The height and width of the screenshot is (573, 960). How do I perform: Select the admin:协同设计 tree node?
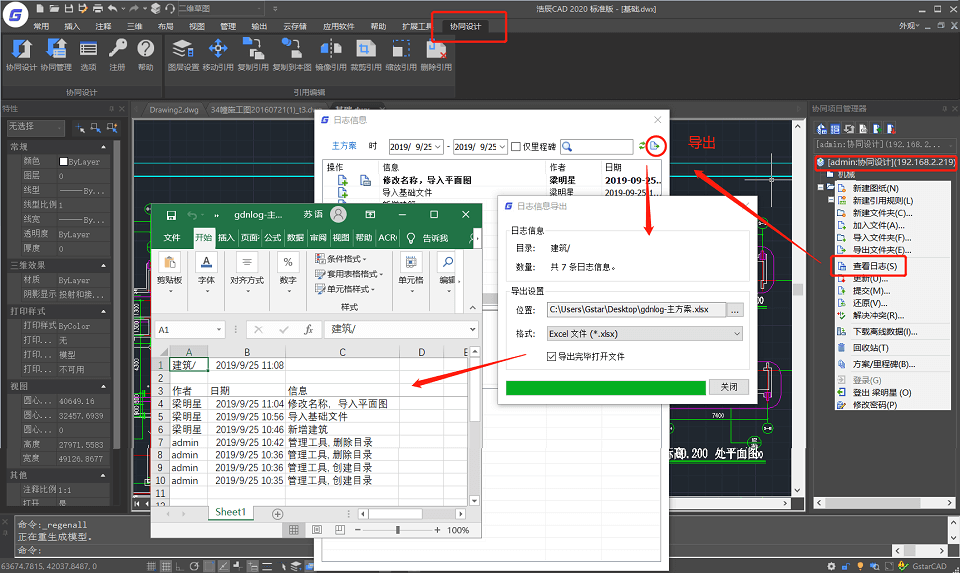pos(885,162)
